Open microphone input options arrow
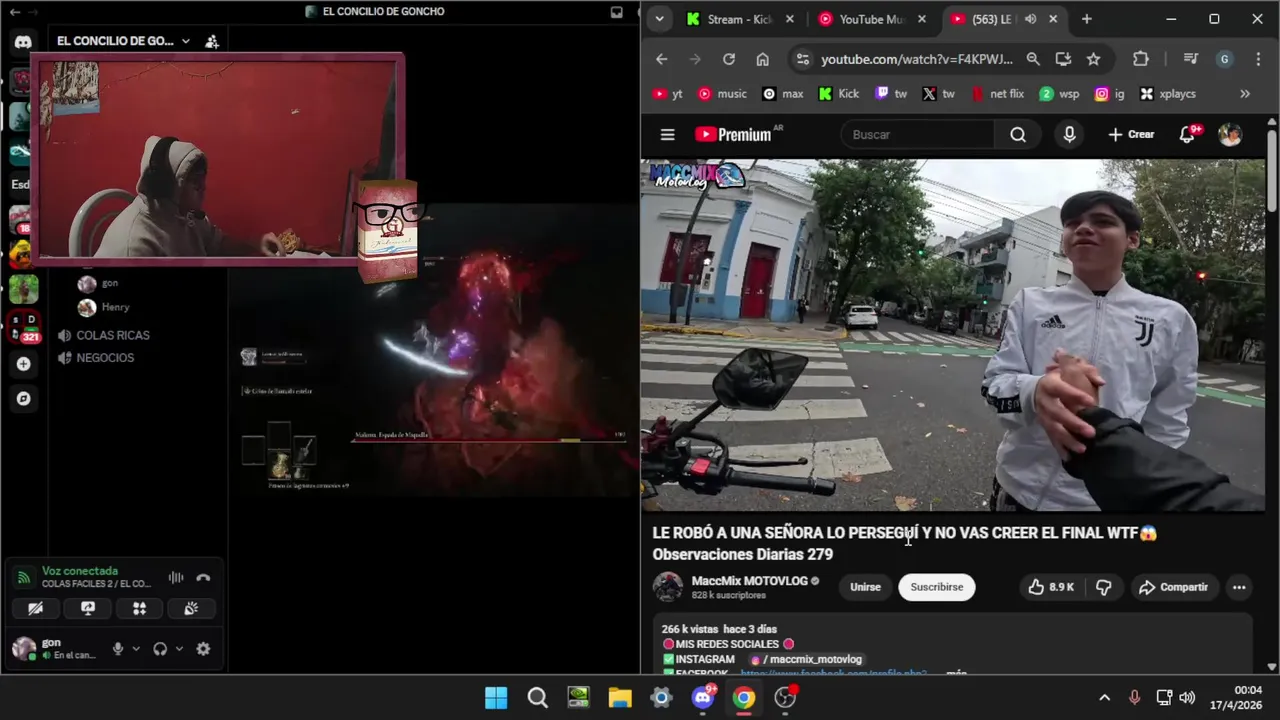This screenshot has width=1280, height=720. (x=136, y=648)
